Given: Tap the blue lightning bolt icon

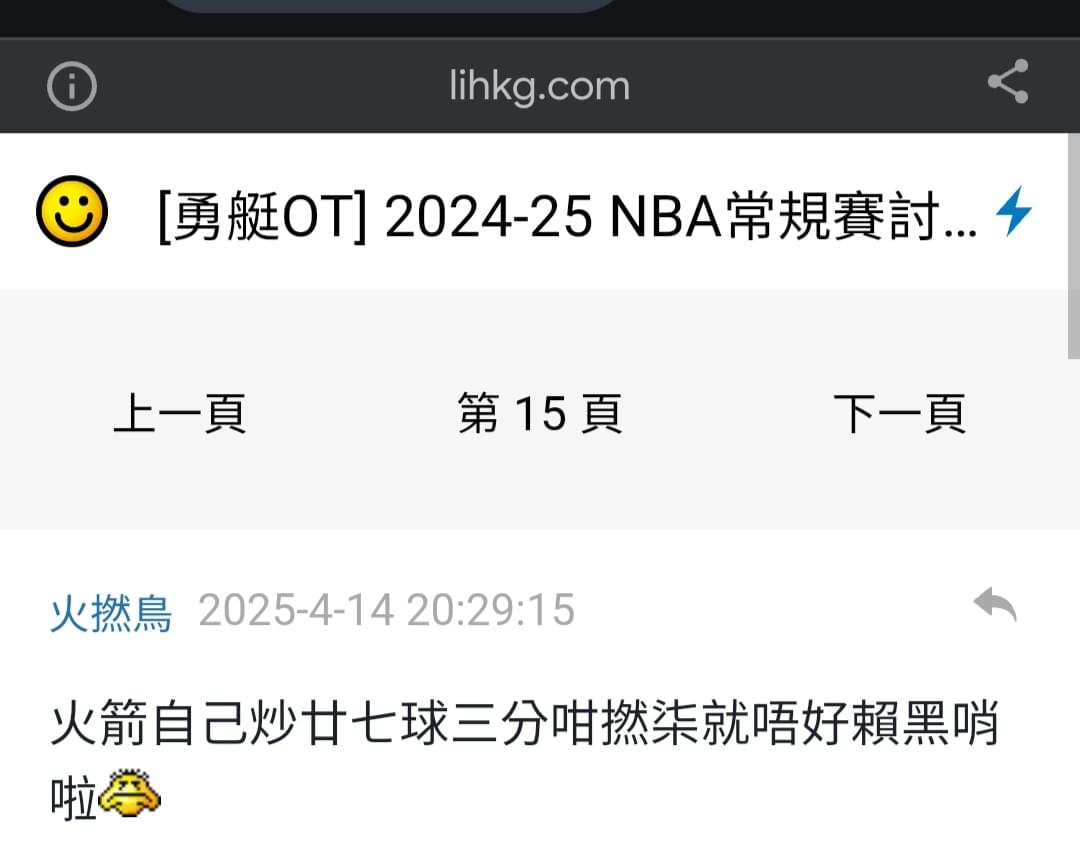Looking at the screenshot, I should [1014, 211].
